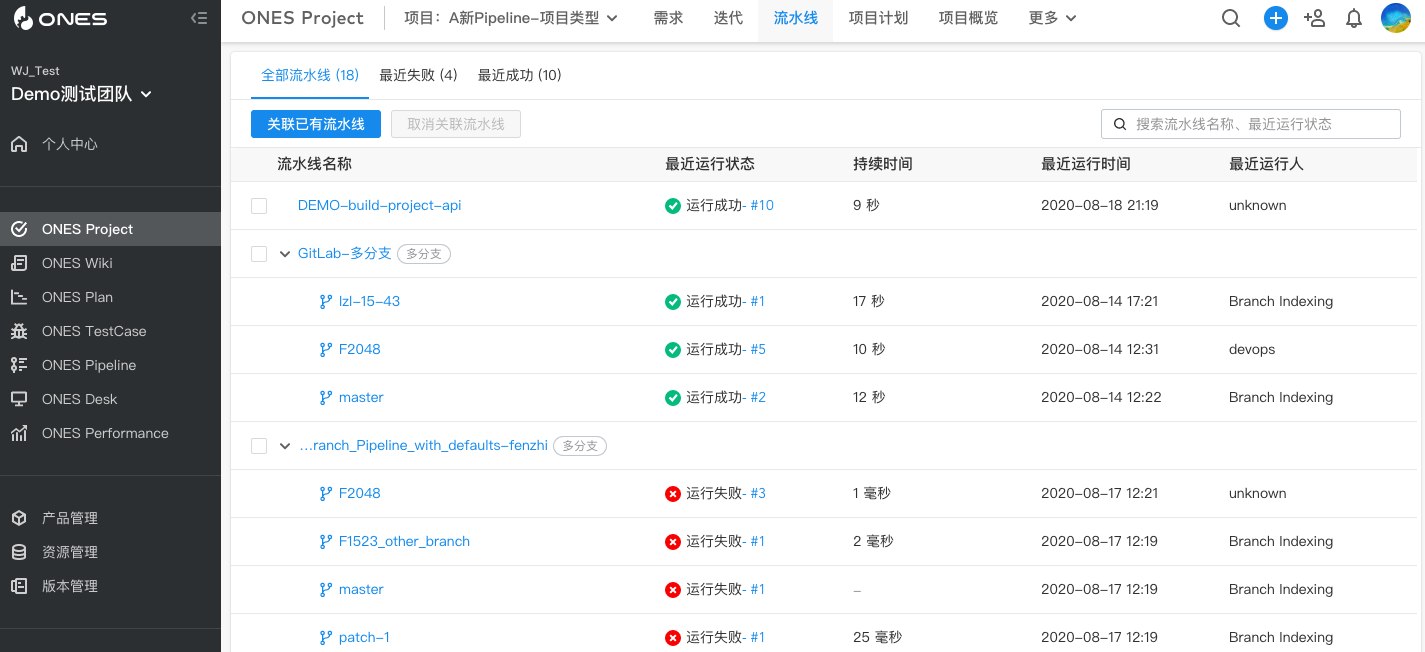Image resolution: width=1425 pixels, height=652 pixels.
Task: Check the ranch_Pipeline_with_defaults-fenzhi checkbox
Action: pos(259,446)
